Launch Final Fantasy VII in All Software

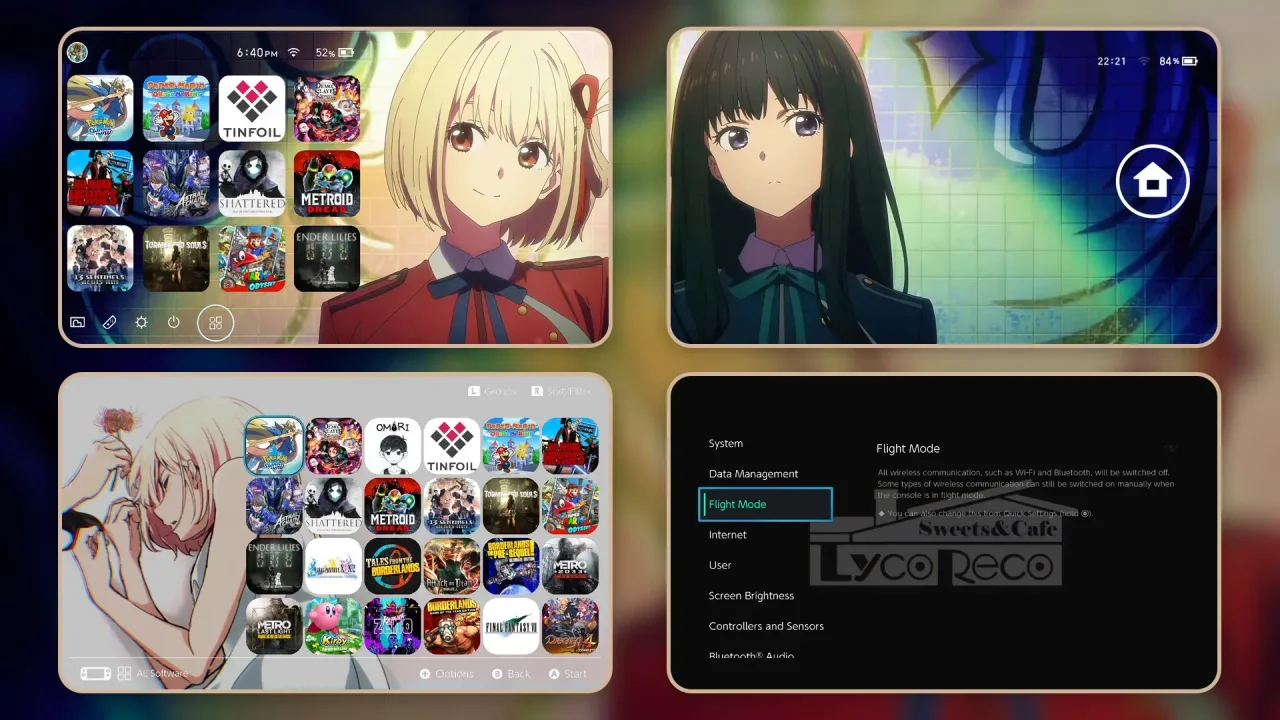click(x=511, y=626)
